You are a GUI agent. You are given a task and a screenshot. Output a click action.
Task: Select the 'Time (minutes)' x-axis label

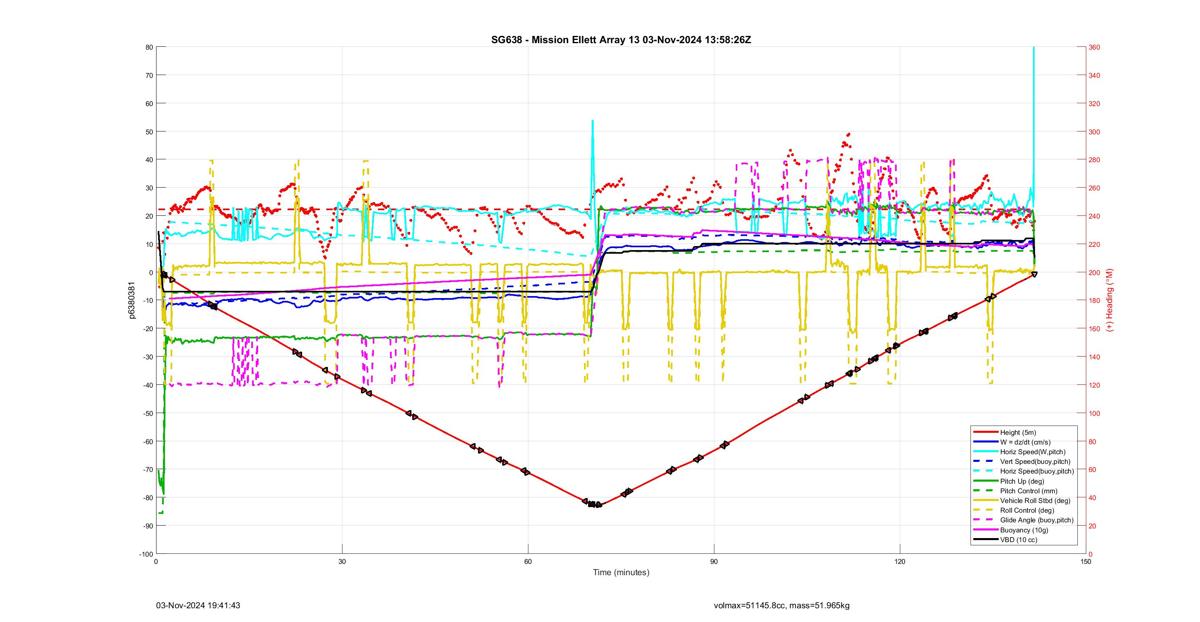620,572
